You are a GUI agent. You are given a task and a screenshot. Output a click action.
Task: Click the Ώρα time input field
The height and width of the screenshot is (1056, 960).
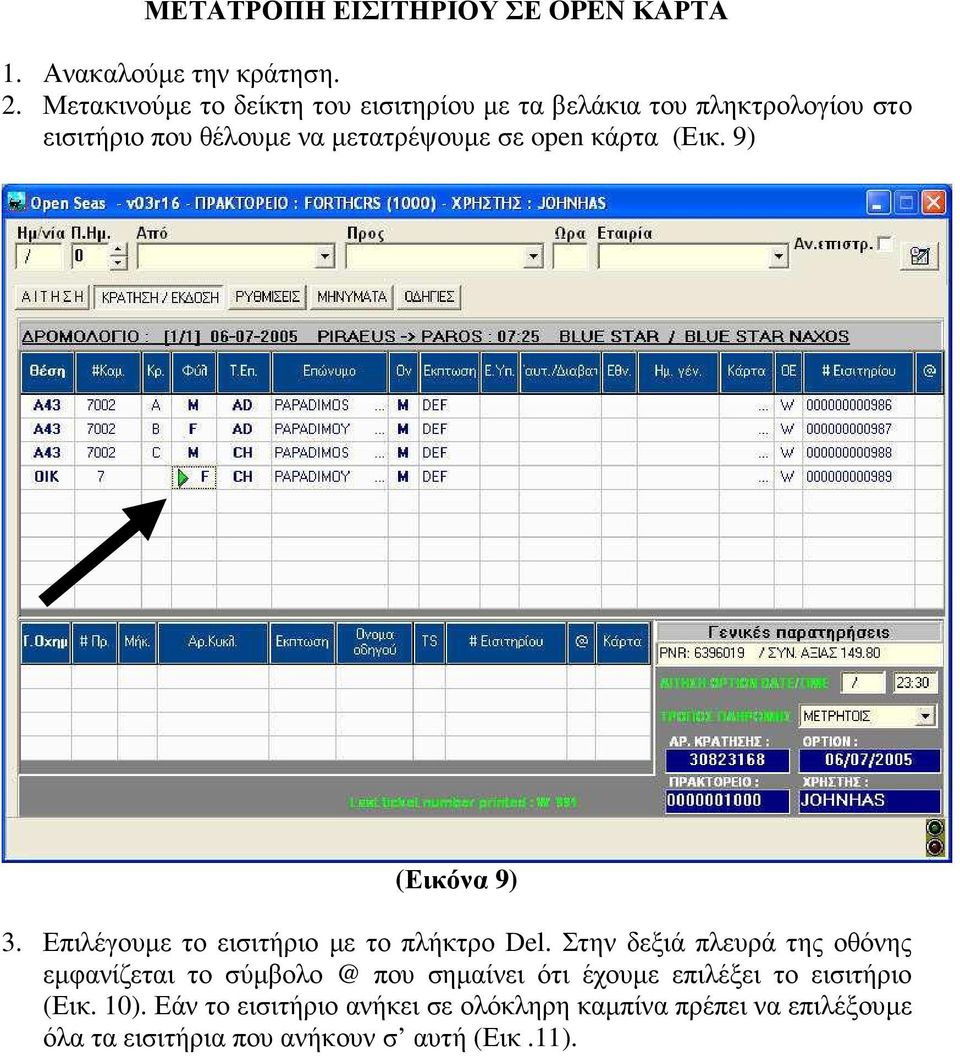point(570,257)
